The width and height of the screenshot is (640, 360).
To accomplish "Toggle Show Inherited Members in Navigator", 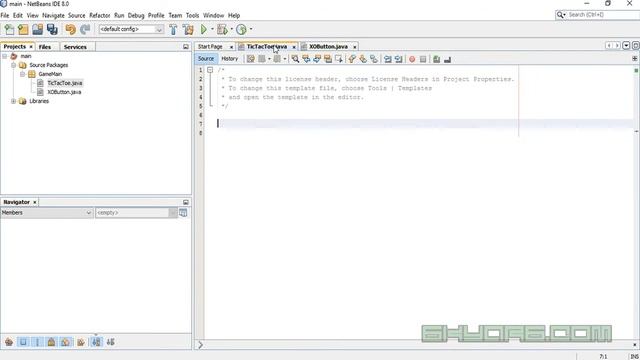I will click(9, 342).
